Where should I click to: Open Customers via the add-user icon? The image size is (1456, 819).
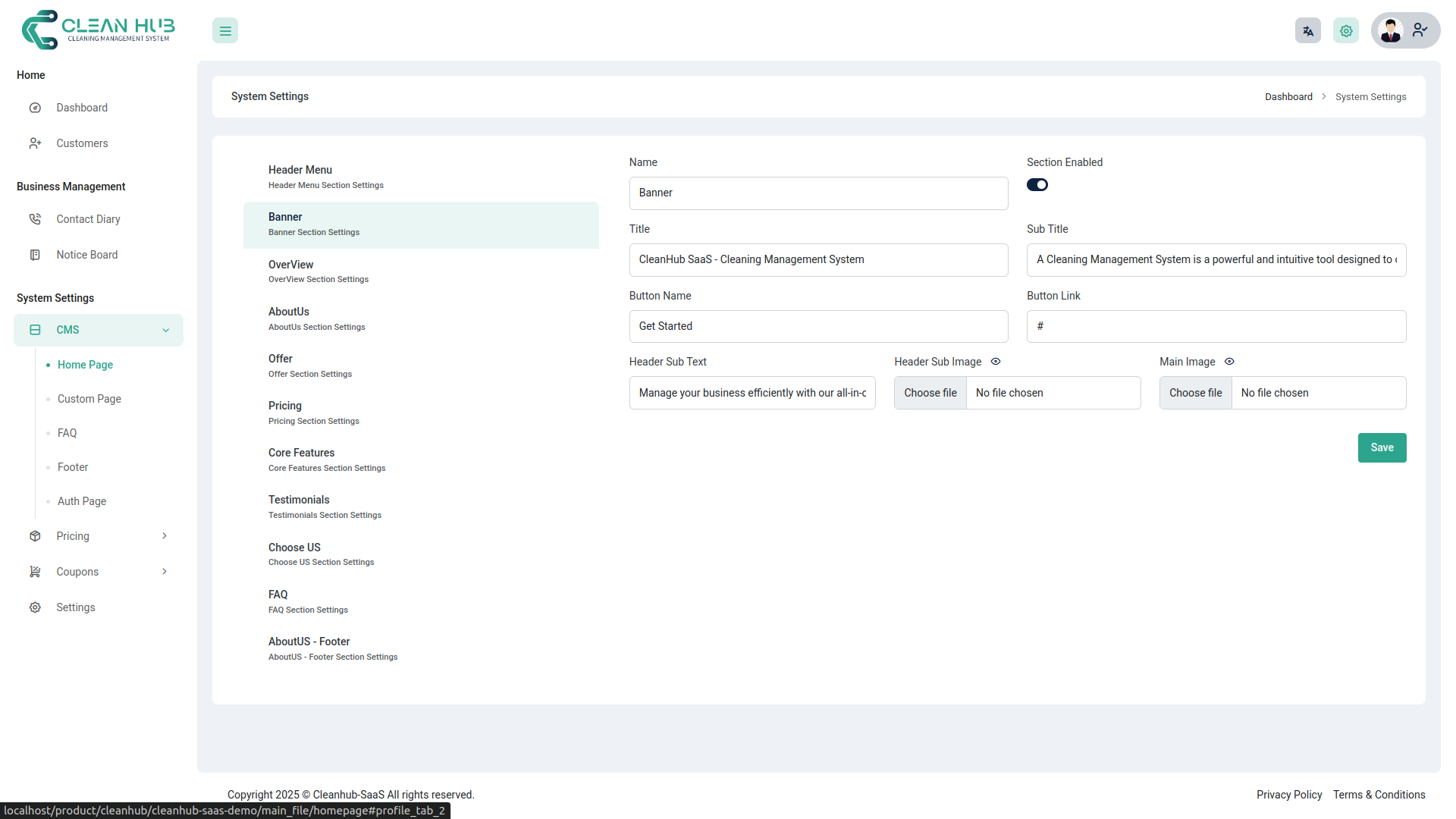pyautogui.click(x=35, y=143)
